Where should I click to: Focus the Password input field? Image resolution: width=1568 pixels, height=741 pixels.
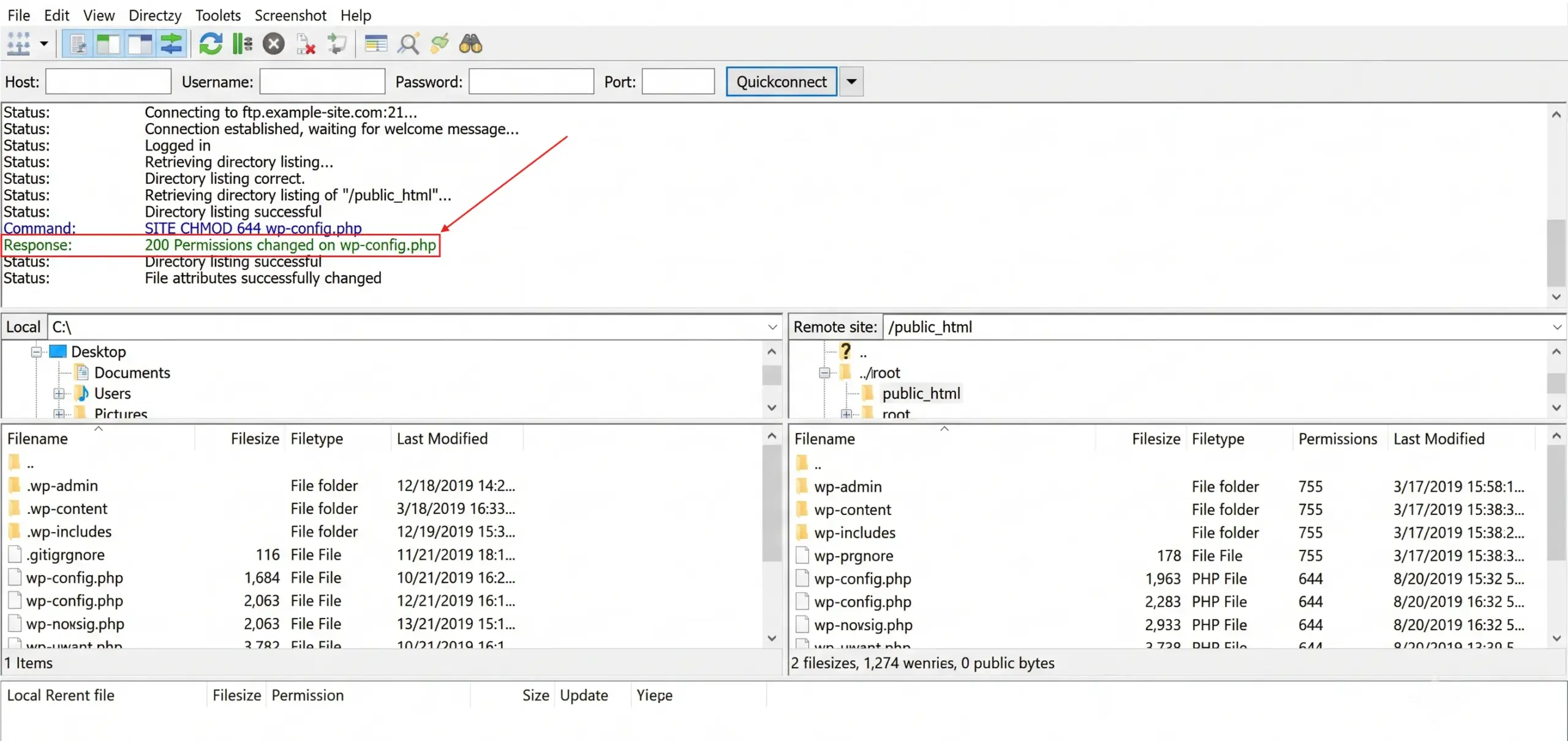point(531,81)
